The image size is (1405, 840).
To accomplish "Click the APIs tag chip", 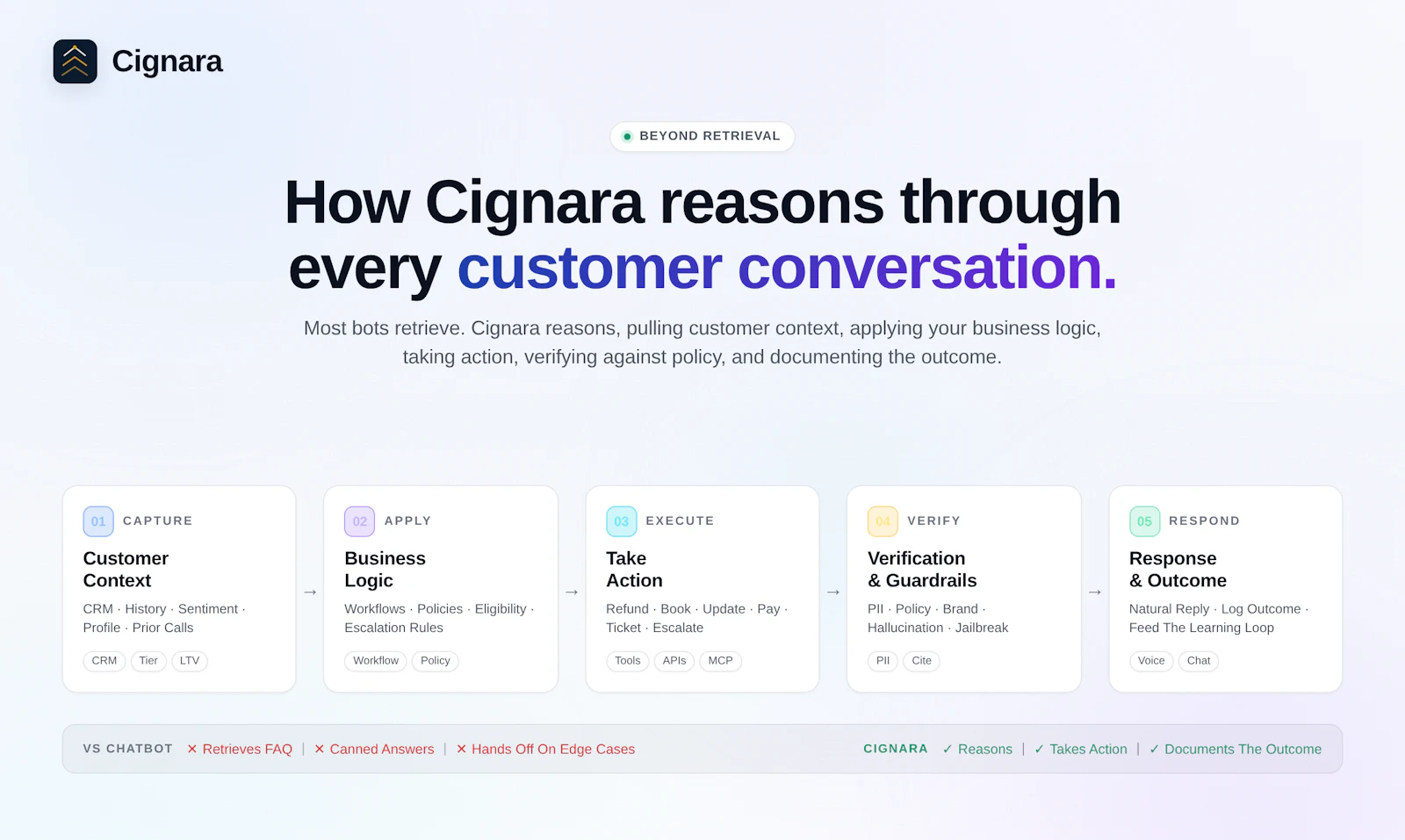I will [674, 661].
